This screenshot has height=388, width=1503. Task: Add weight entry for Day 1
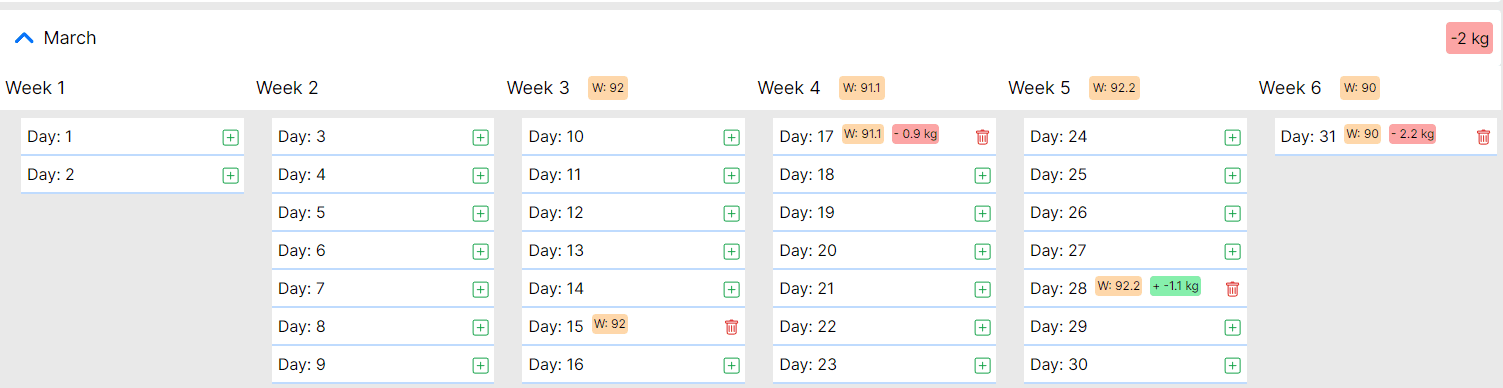pyautogui.click(x=230, y=137)
